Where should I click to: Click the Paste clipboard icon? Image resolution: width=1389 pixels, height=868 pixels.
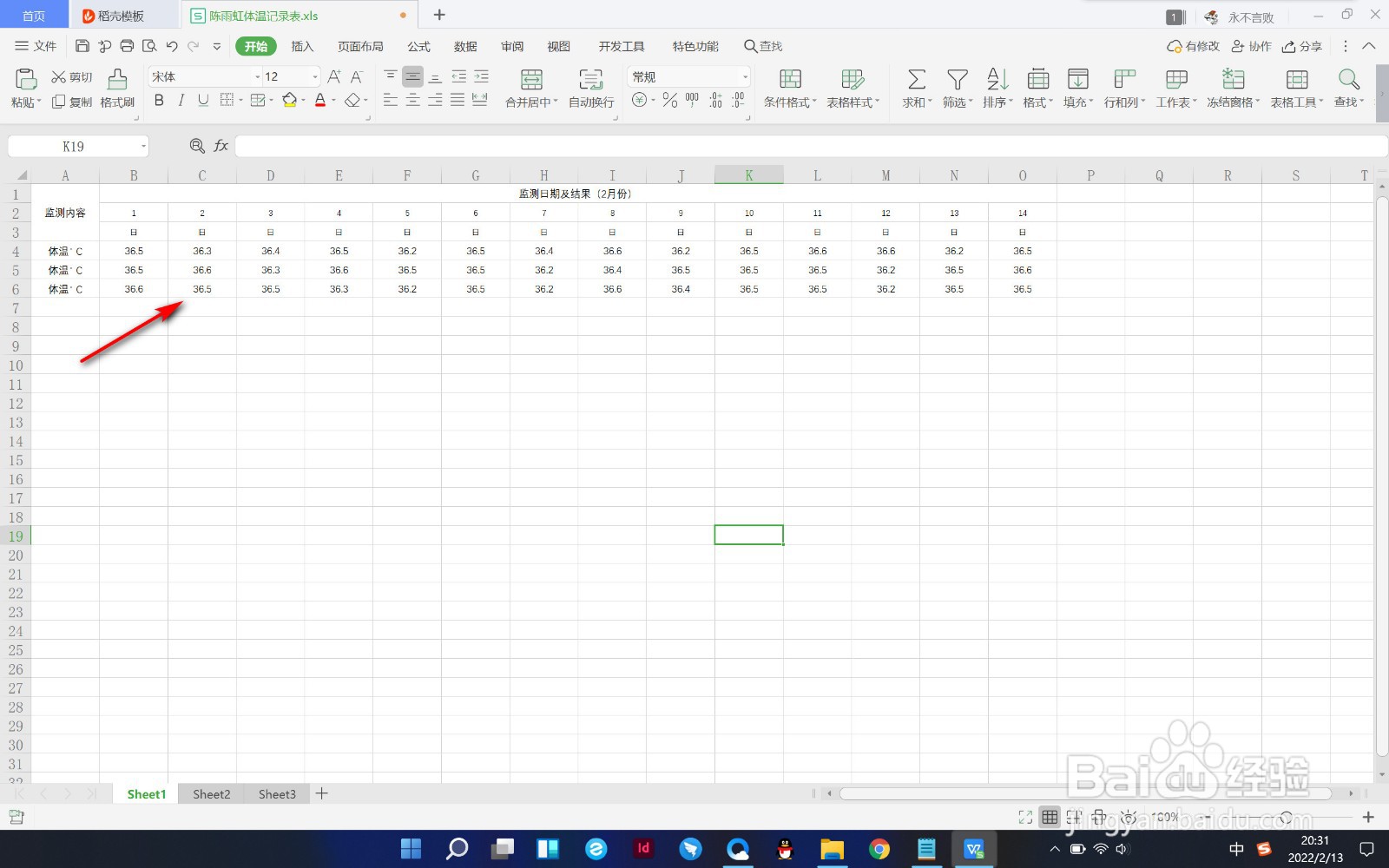(26, 80)
